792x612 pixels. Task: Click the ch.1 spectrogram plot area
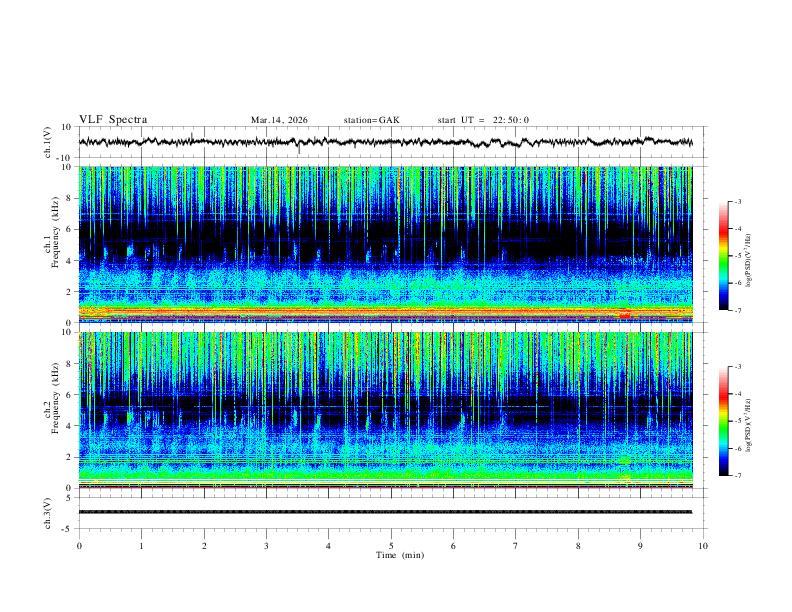point(385,244)
